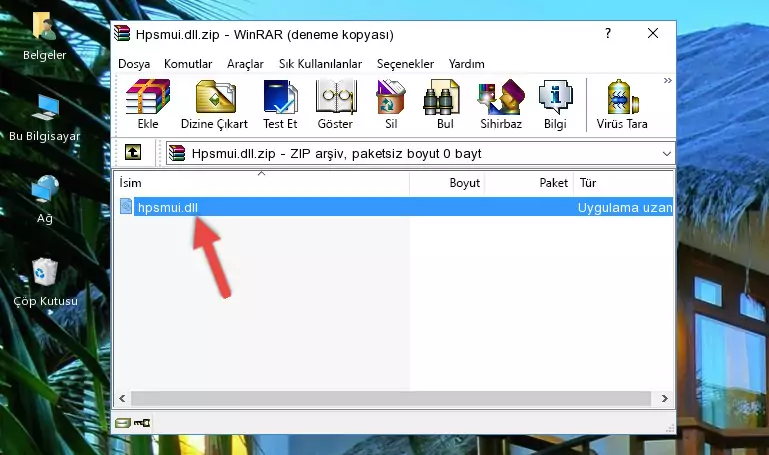This screenshot has height=455, width=769.
Task: Sort by the Paket column header
Action: click(x=529, y=183)
